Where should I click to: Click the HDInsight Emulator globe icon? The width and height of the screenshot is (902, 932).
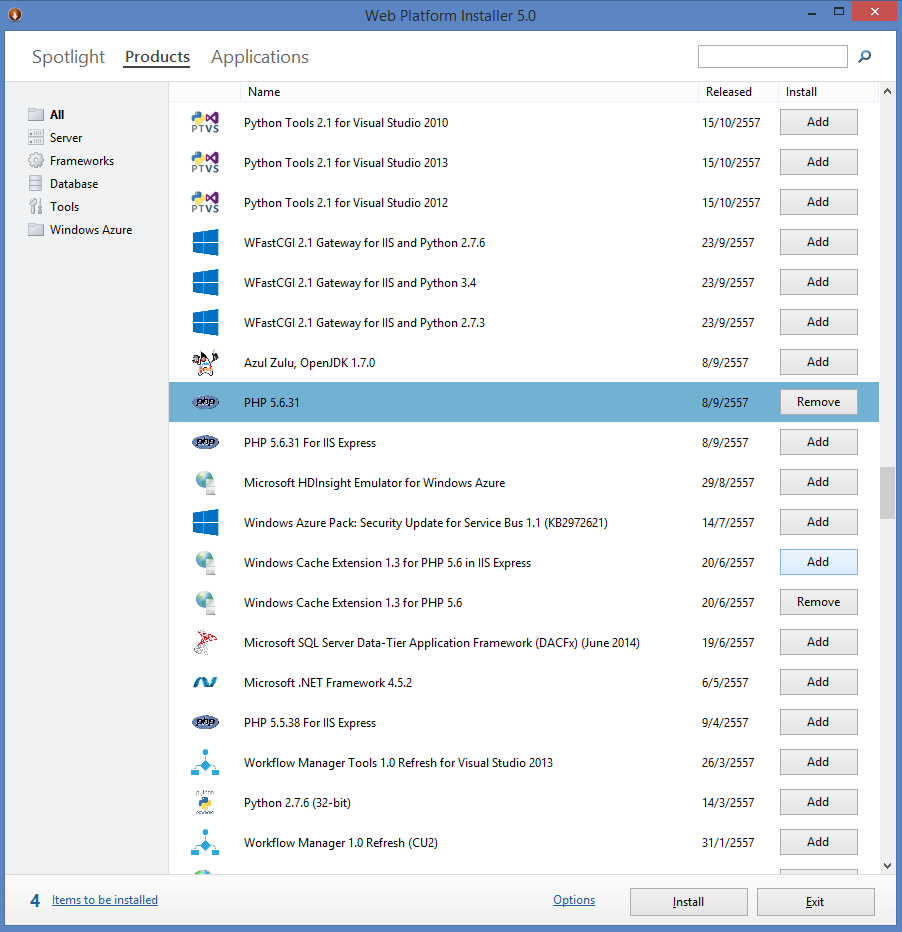pos(205,483)
